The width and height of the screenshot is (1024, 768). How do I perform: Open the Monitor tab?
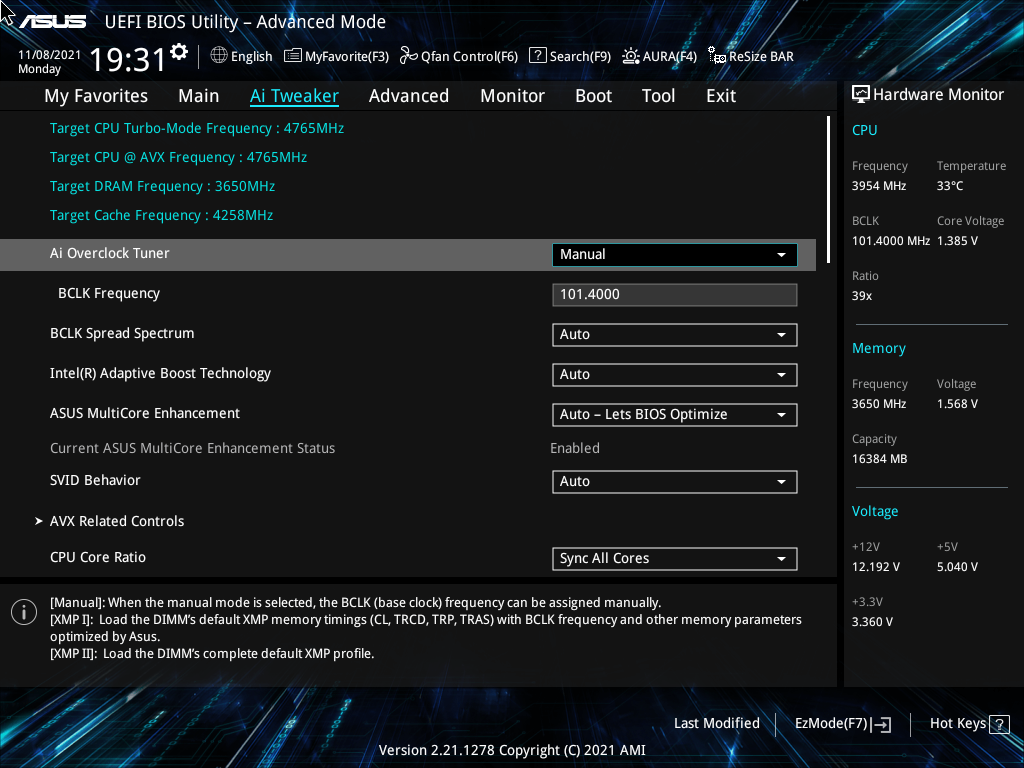[x=512, y=96]
